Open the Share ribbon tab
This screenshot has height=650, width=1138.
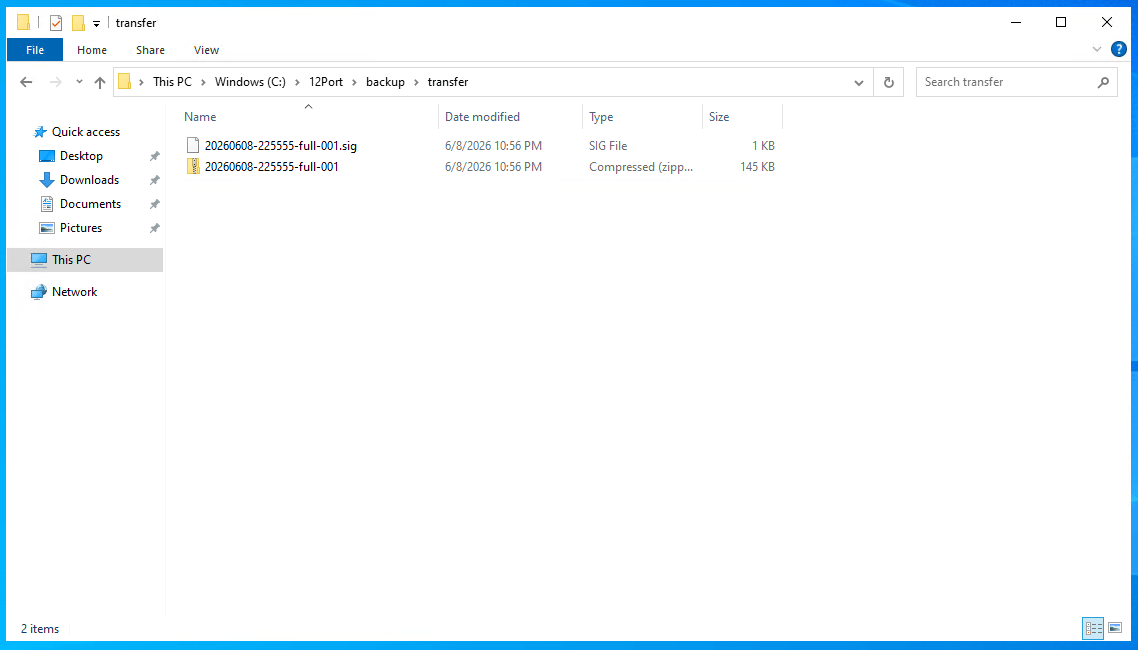[x=150, y=50]
